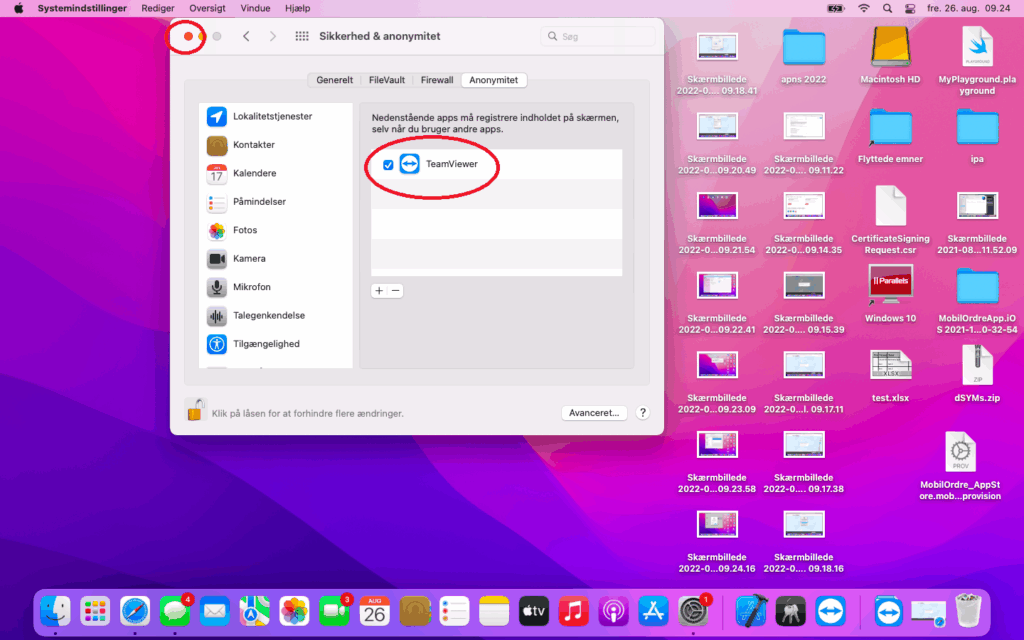Select Kamera in the sidebar list
This screenshot has width=1024, height=640.
[x=248, y=259]
